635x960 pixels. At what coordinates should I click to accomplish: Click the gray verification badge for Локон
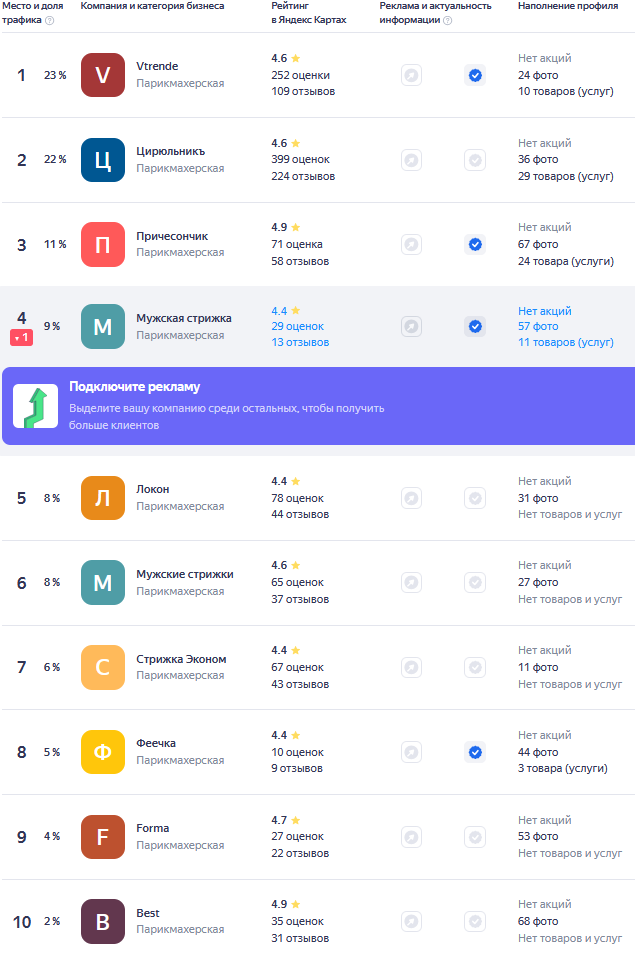coord(475,498)
